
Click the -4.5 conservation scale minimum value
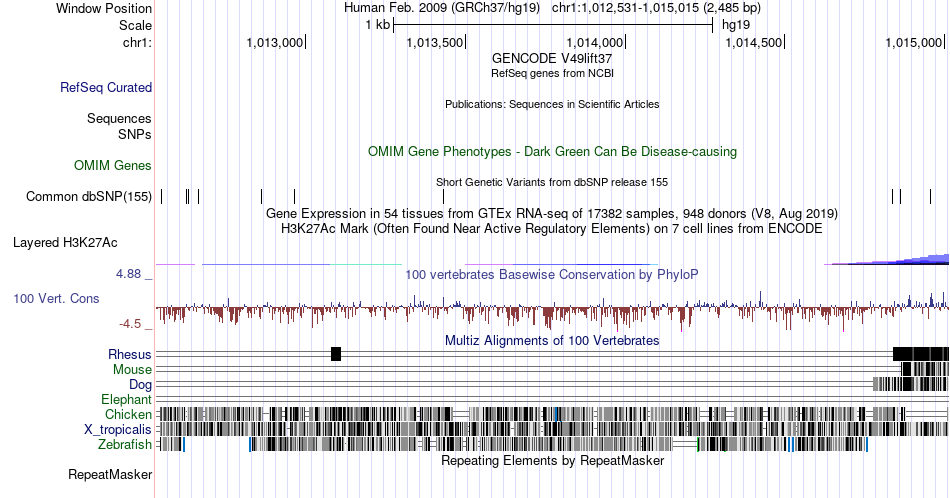(130, 324)
